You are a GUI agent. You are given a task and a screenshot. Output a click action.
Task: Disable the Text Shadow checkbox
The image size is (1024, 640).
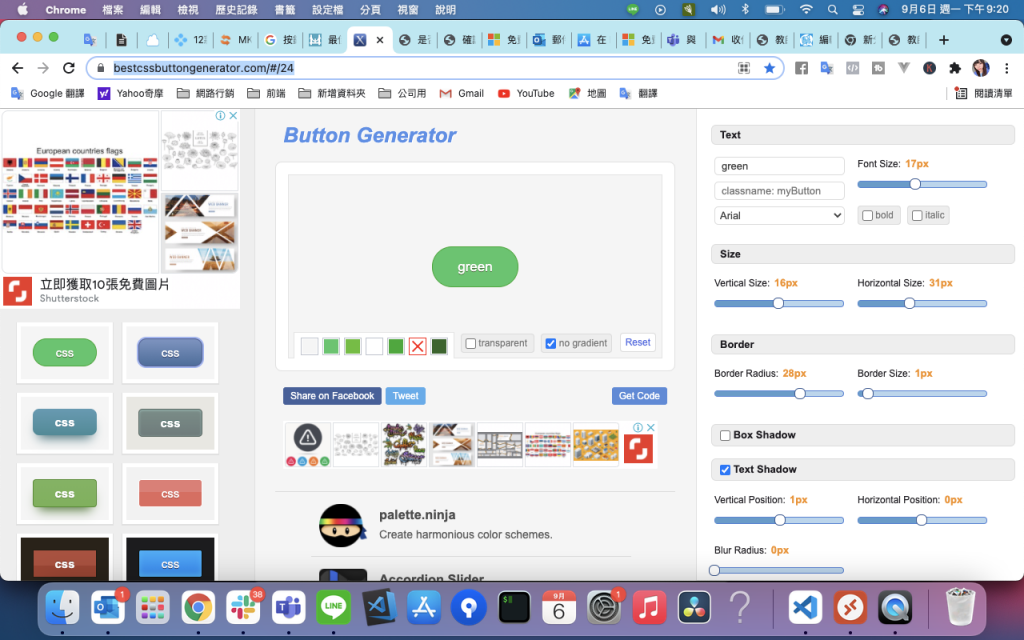[725, 470]
